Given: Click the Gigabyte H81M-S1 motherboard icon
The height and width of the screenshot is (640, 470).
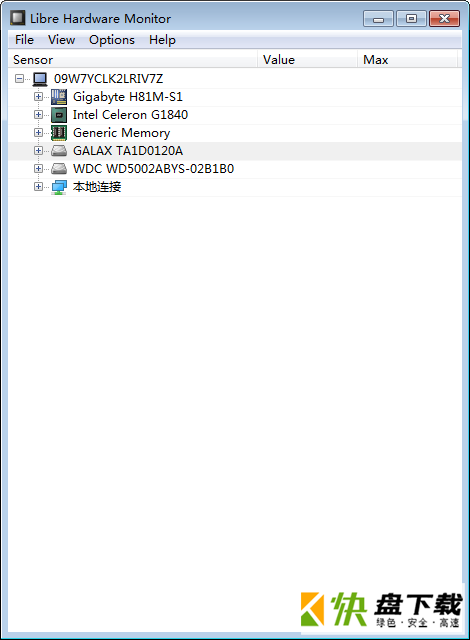Looking at the screenshot, I should coord(59,97).
